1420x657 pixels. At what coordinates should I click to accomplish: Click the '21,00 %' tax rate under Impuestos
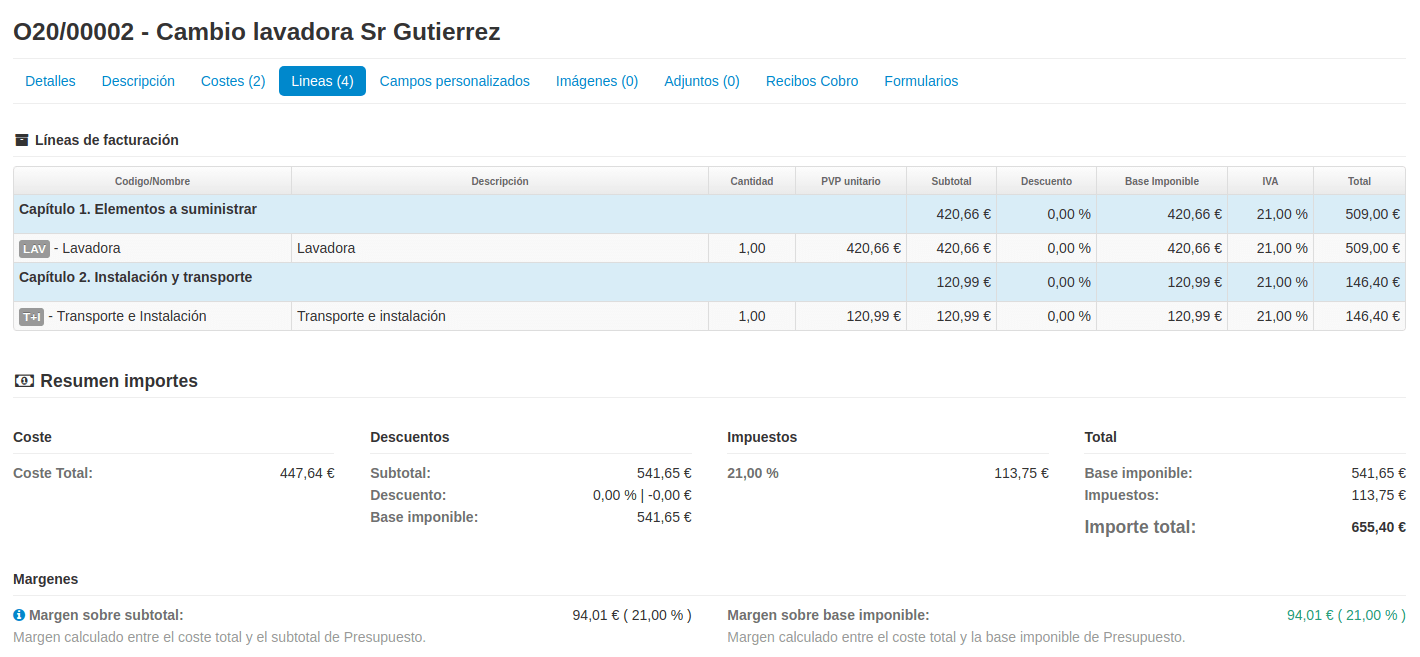coord(753,473)
